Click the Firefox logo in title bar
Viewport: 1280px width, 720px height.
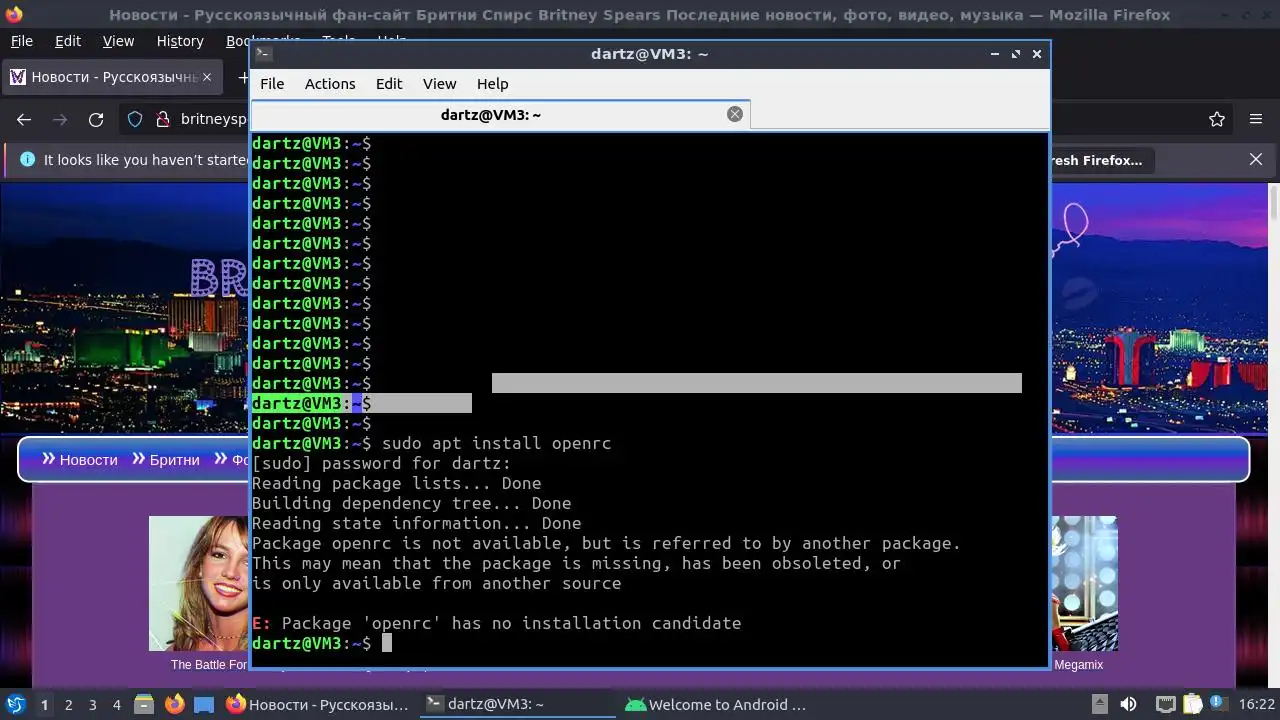12,15
